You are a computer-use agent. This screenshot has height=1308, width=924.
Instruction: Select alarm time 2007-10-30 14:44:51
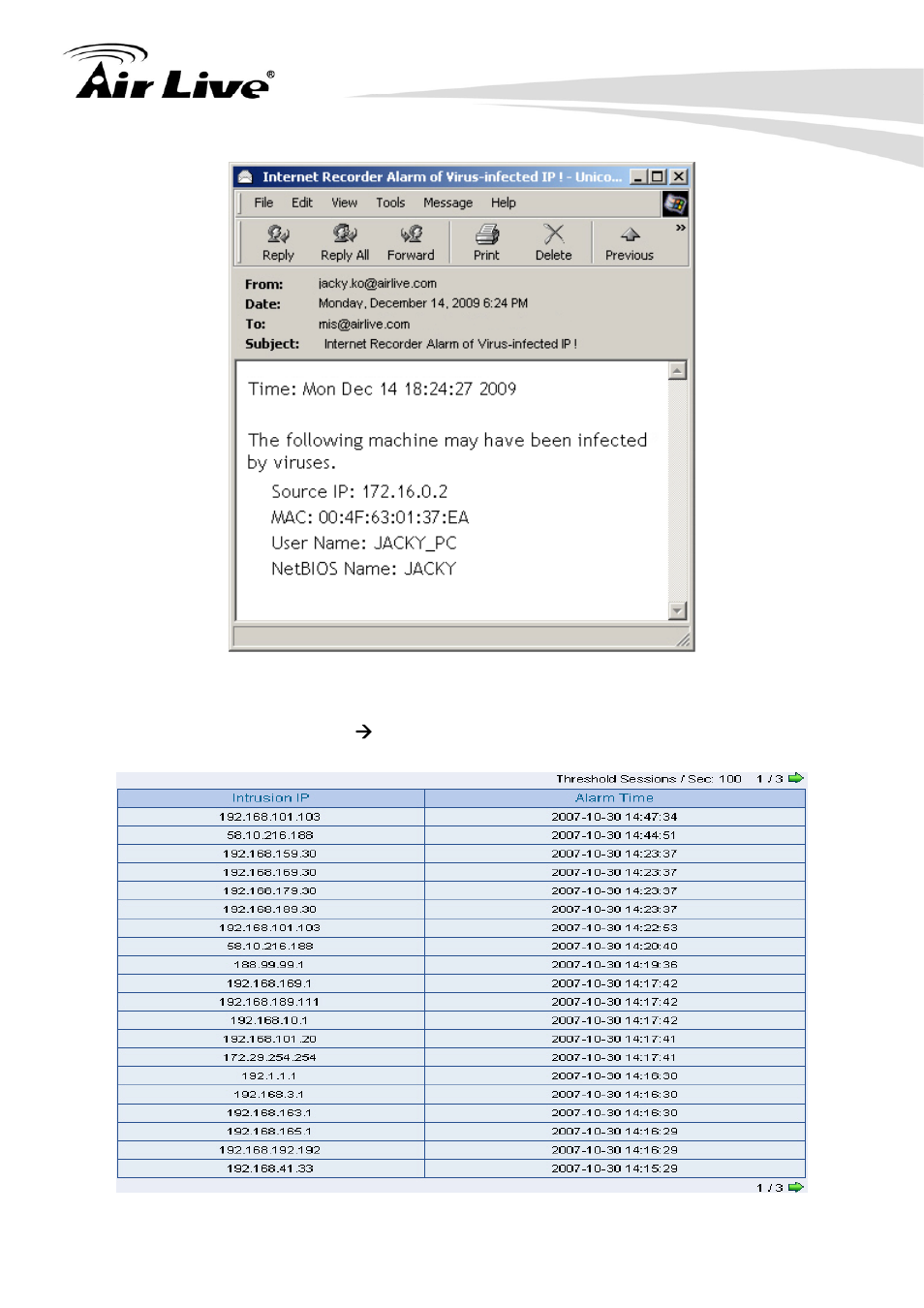(x=614, y=835)
